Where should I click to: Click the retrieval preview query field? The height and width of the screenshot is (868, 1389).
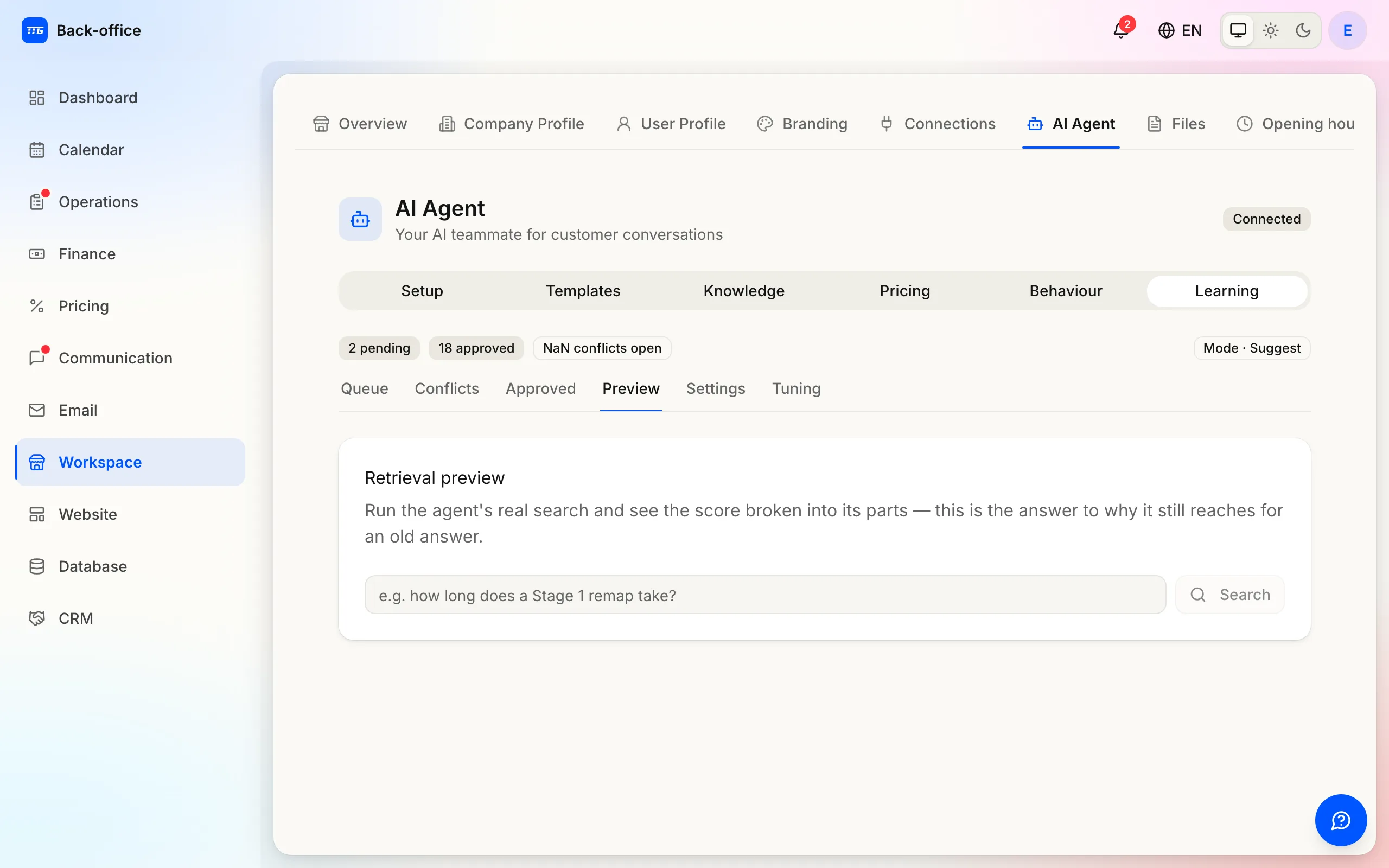(x=765, y=595)
